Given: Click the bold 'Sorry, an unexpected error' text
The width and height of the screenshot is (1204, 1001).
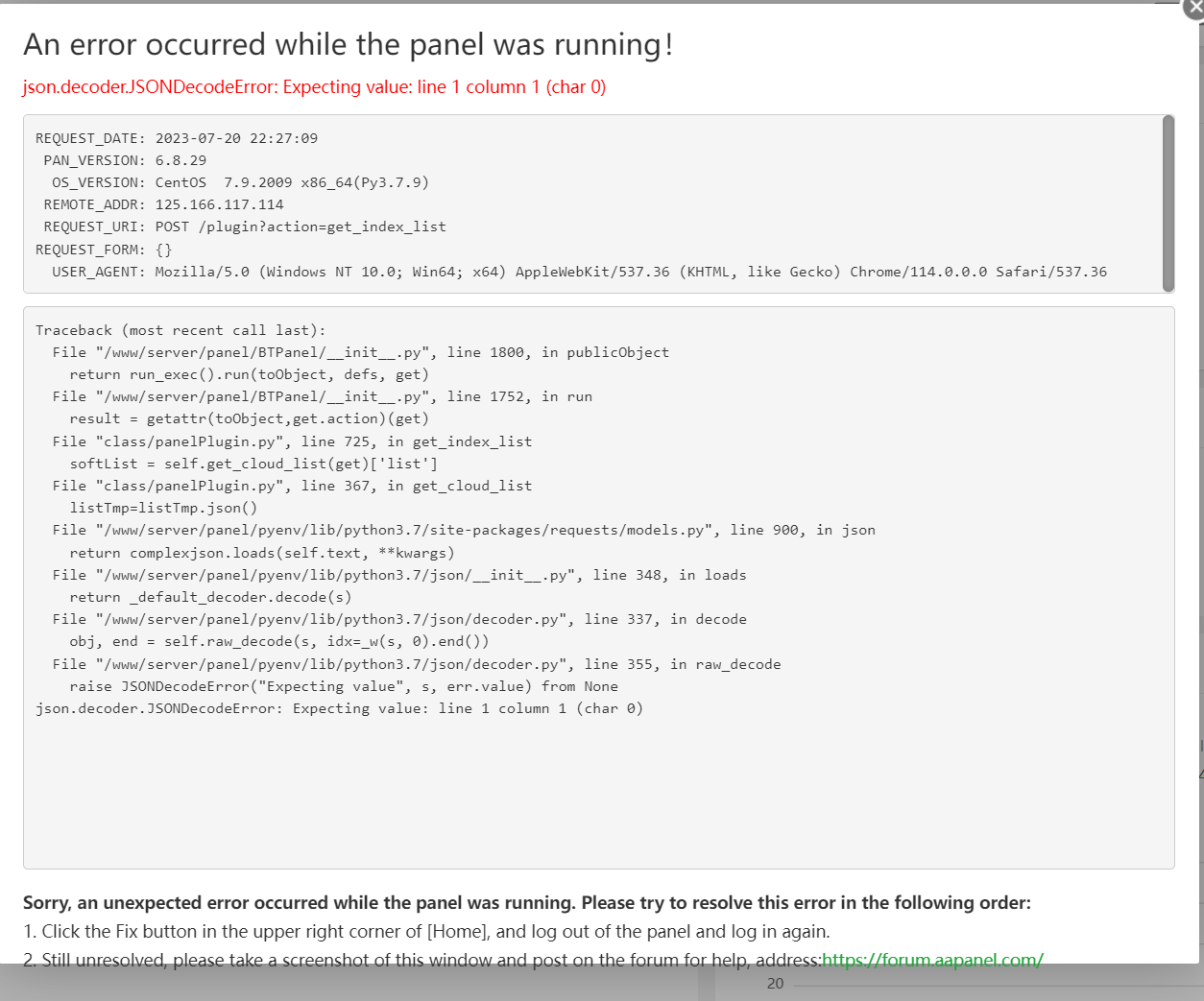Looking at the screenshot, I should click(x=526, y=903).
